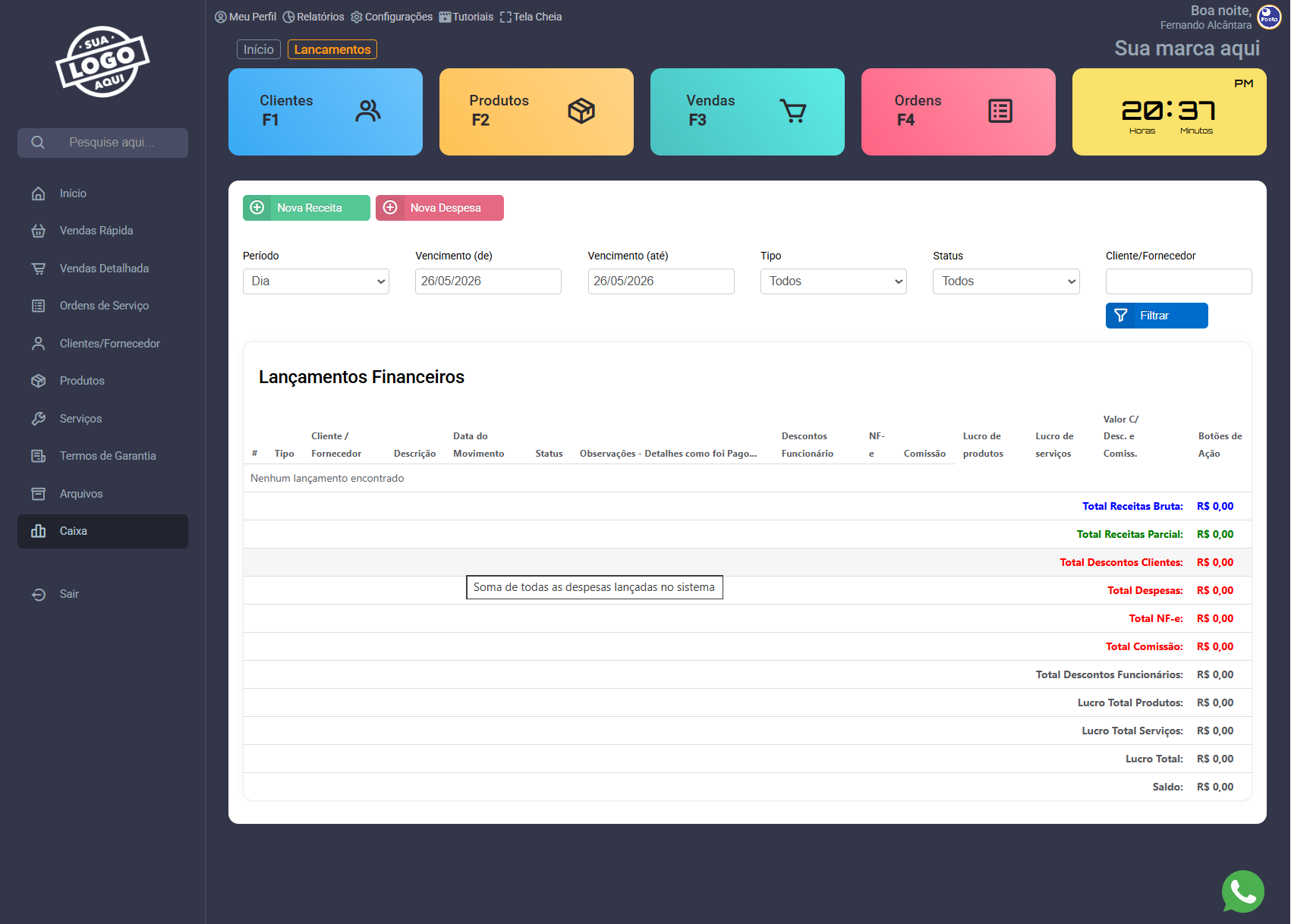Click the Arquivos archive icon
The image size is (1291, 924).
(39, 494)
